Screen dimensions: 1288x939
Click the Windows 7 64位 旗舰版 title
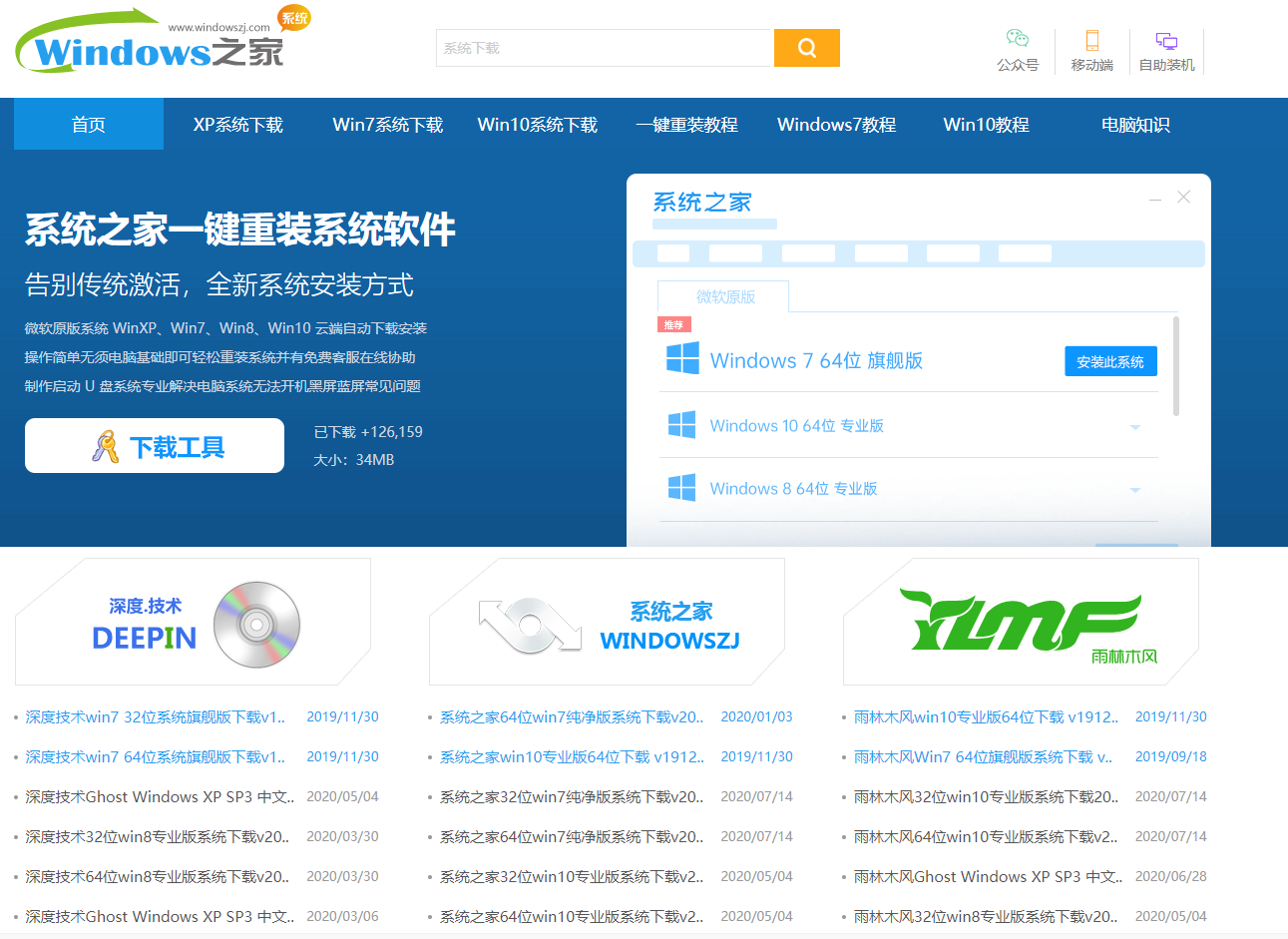[x=816, y=360]
